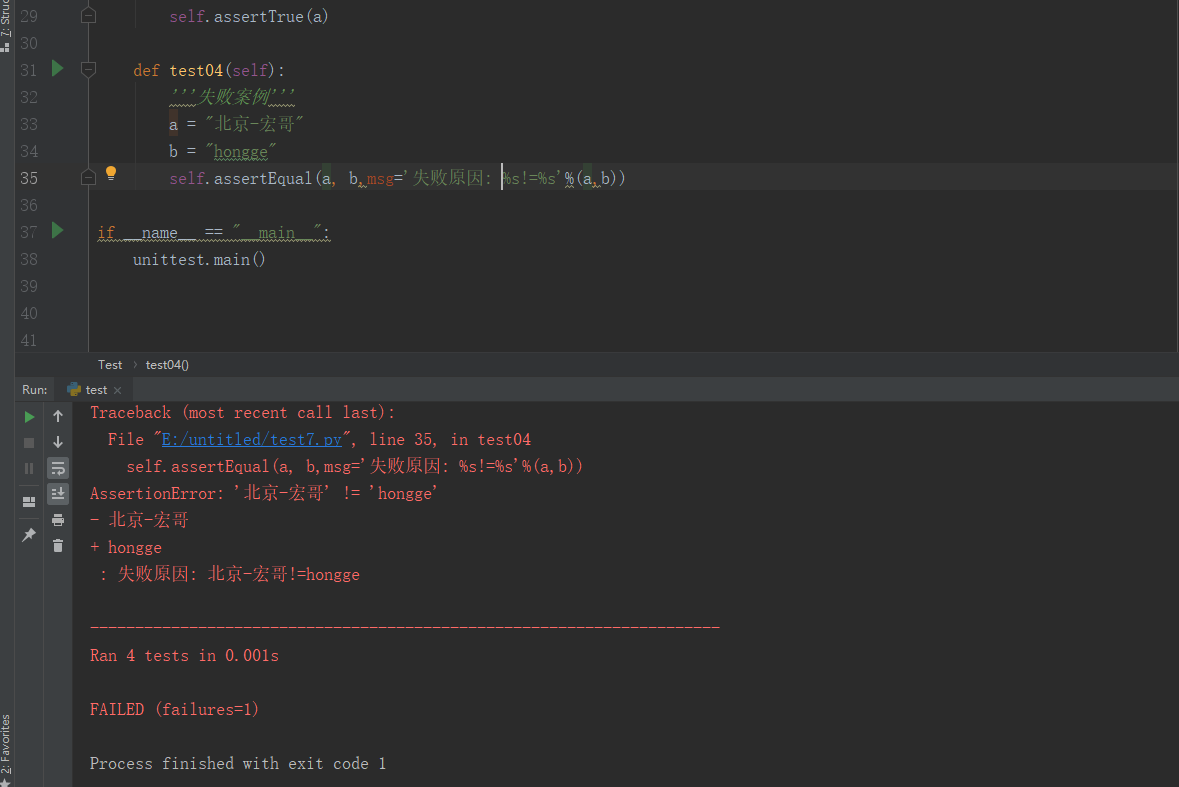Click the Traceback header line in console
Viewport: 1179px width, 787px height.
pos(242,413)
